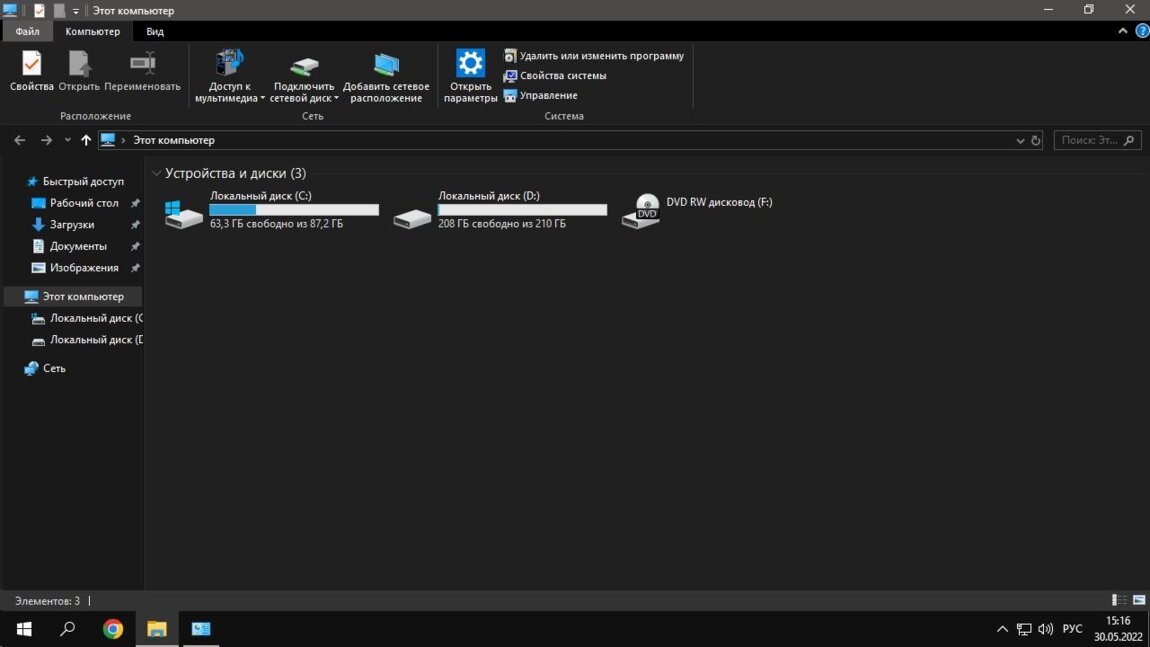Click the Up arrow navigation button
This screenshot has width=1150, height=647.
pos(86,141)
